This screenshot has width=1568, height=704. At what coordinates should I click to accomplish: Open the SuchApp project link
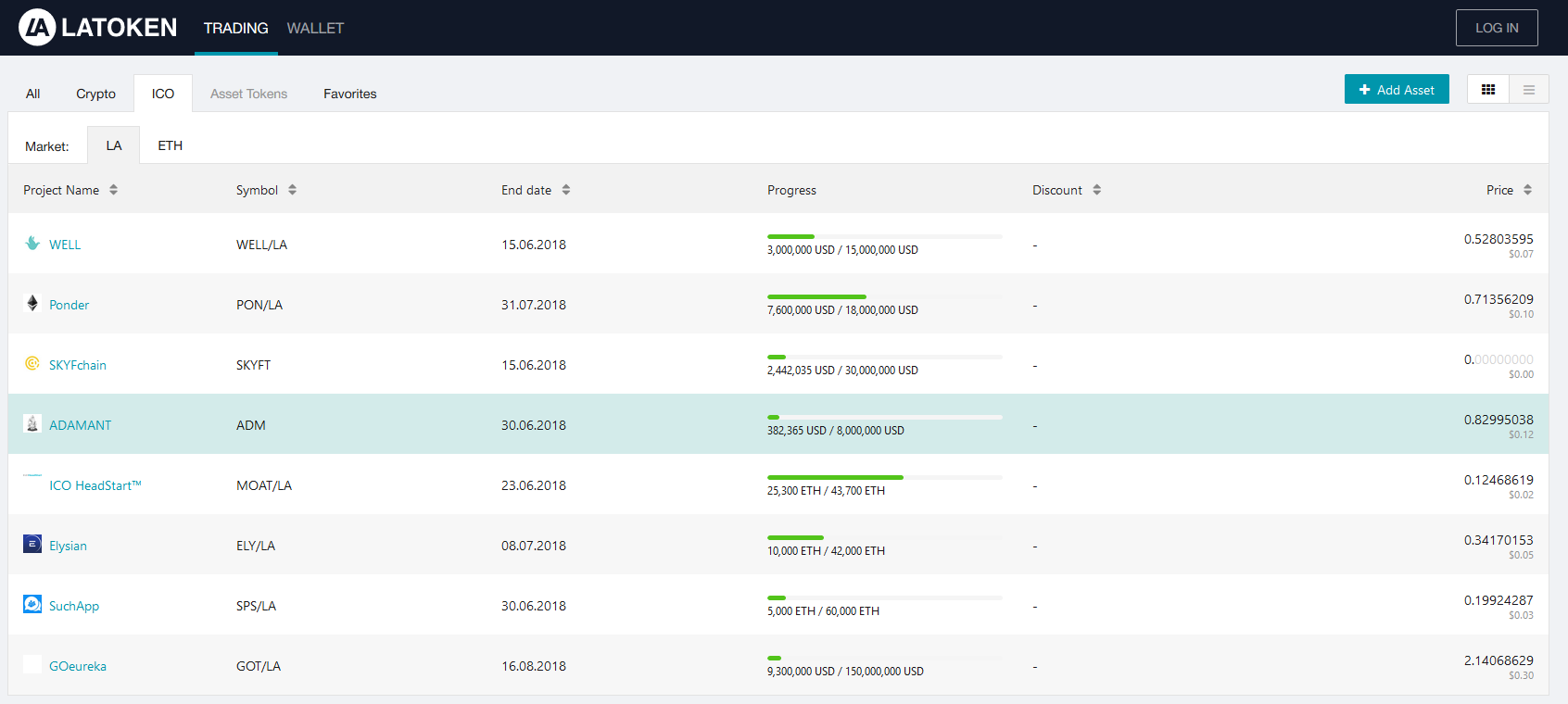tap(74, 606)
